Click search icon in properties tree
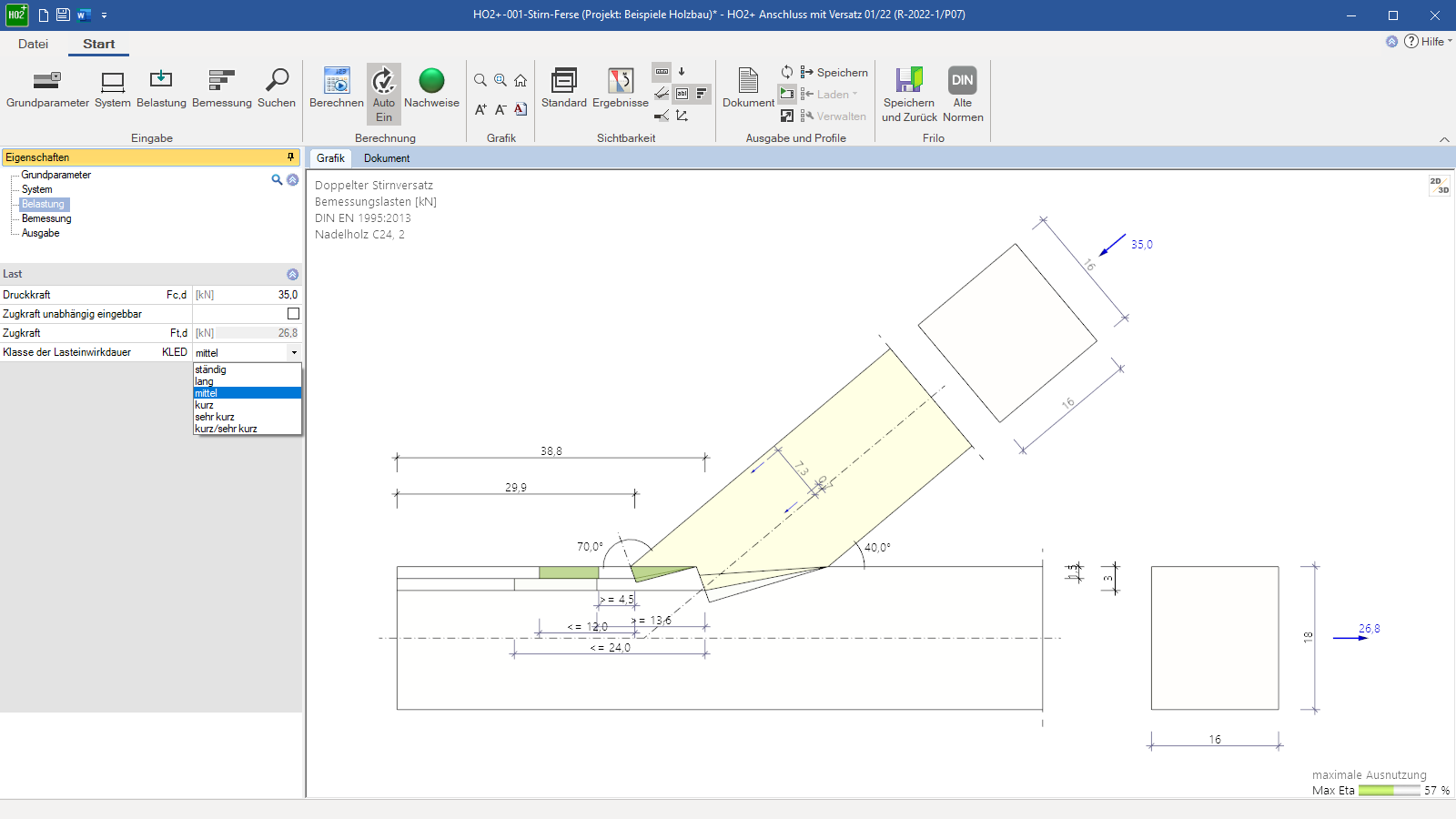This screenshot has height=819, width=1456. pos(277,179)
